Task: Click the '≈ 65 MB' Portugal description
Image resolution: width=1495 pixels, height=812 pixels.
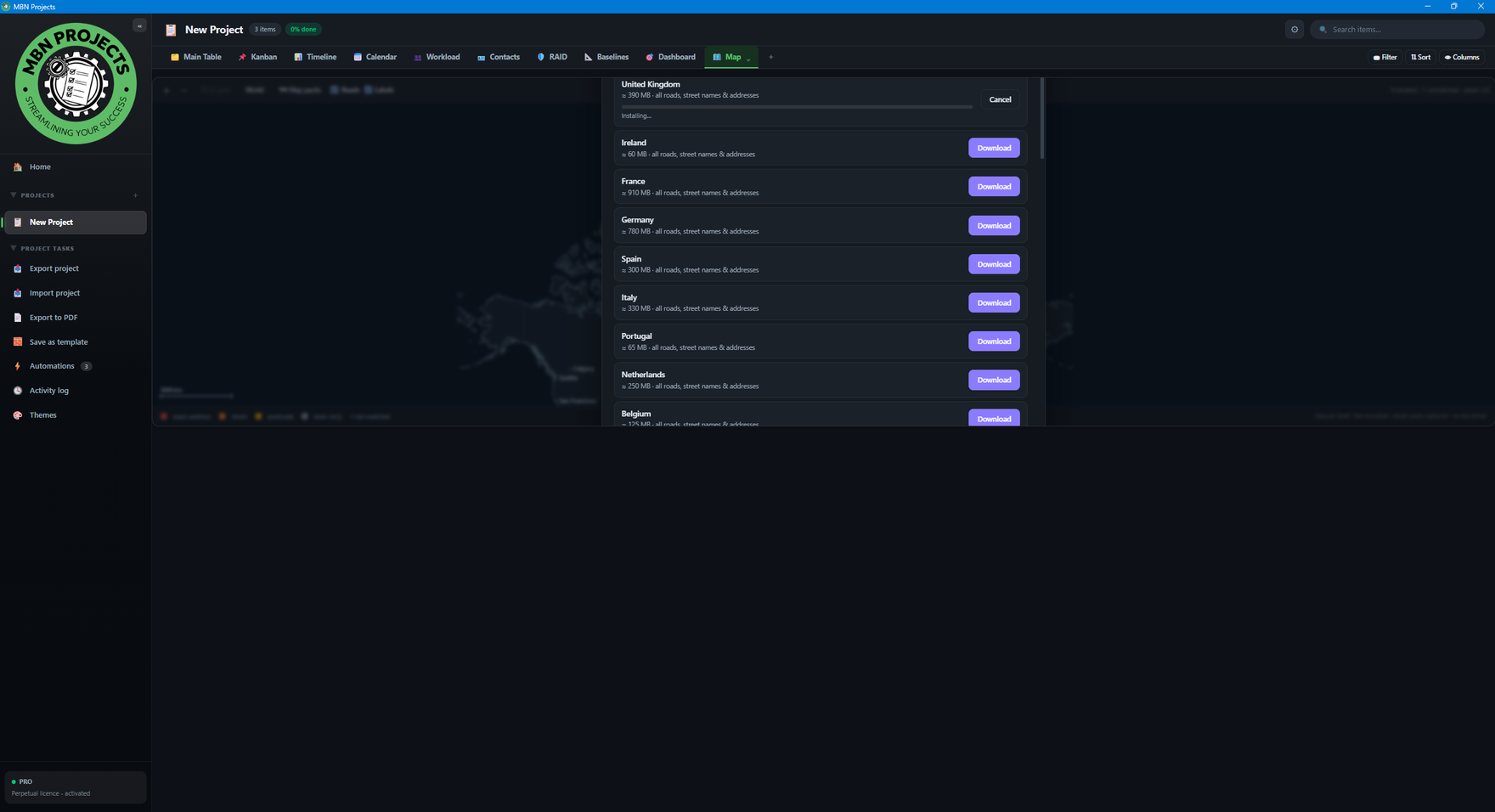Action: point(688,347)
